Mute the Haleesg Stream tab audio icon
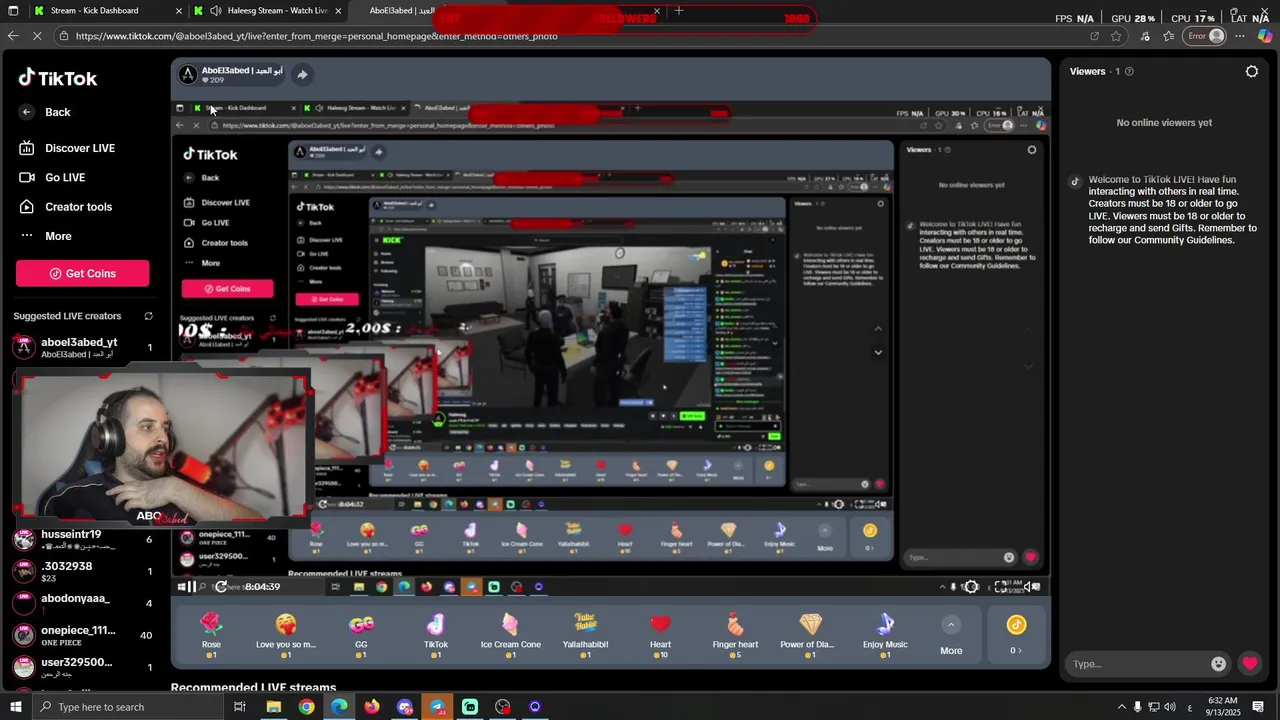The width and height of the screenshot is (1280, 720). tap(215, 11)
